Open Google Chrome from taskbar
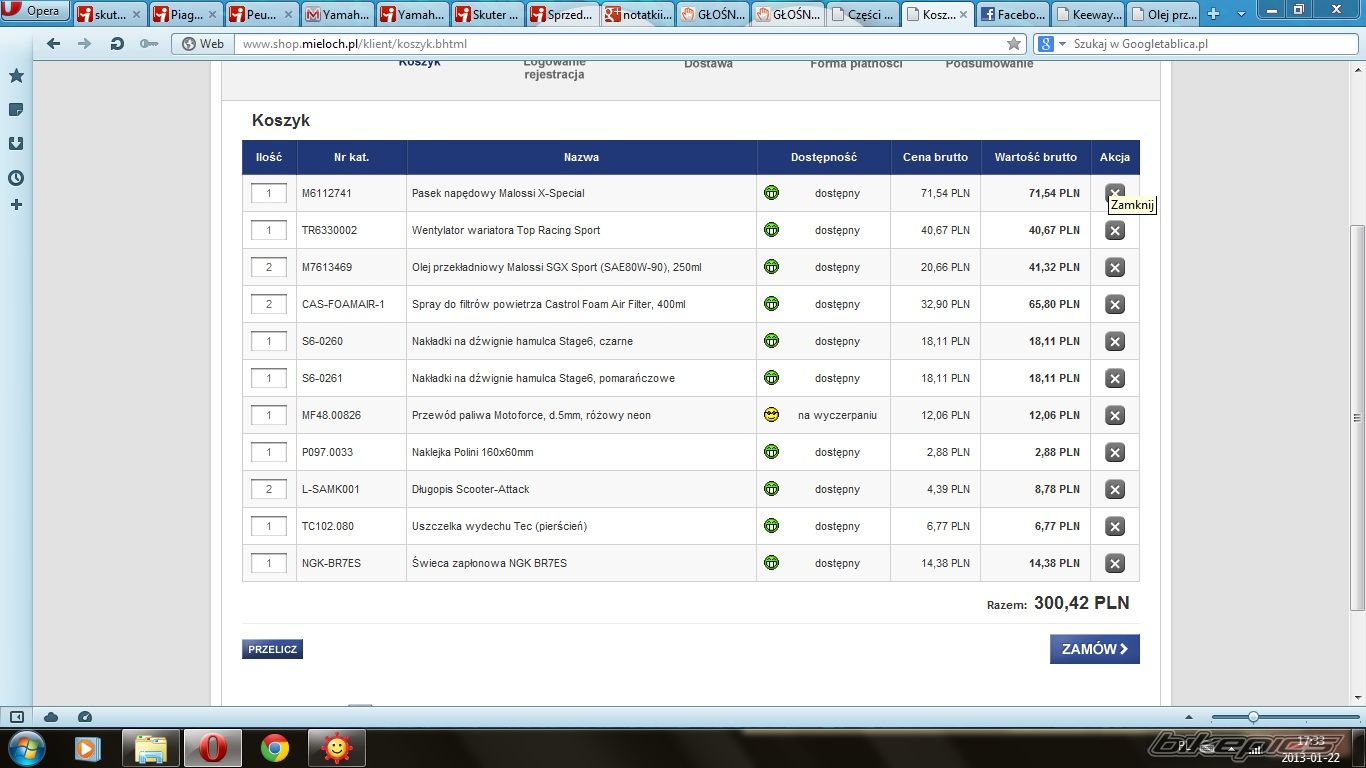1366x768 pixels. [x=275, y=748]
